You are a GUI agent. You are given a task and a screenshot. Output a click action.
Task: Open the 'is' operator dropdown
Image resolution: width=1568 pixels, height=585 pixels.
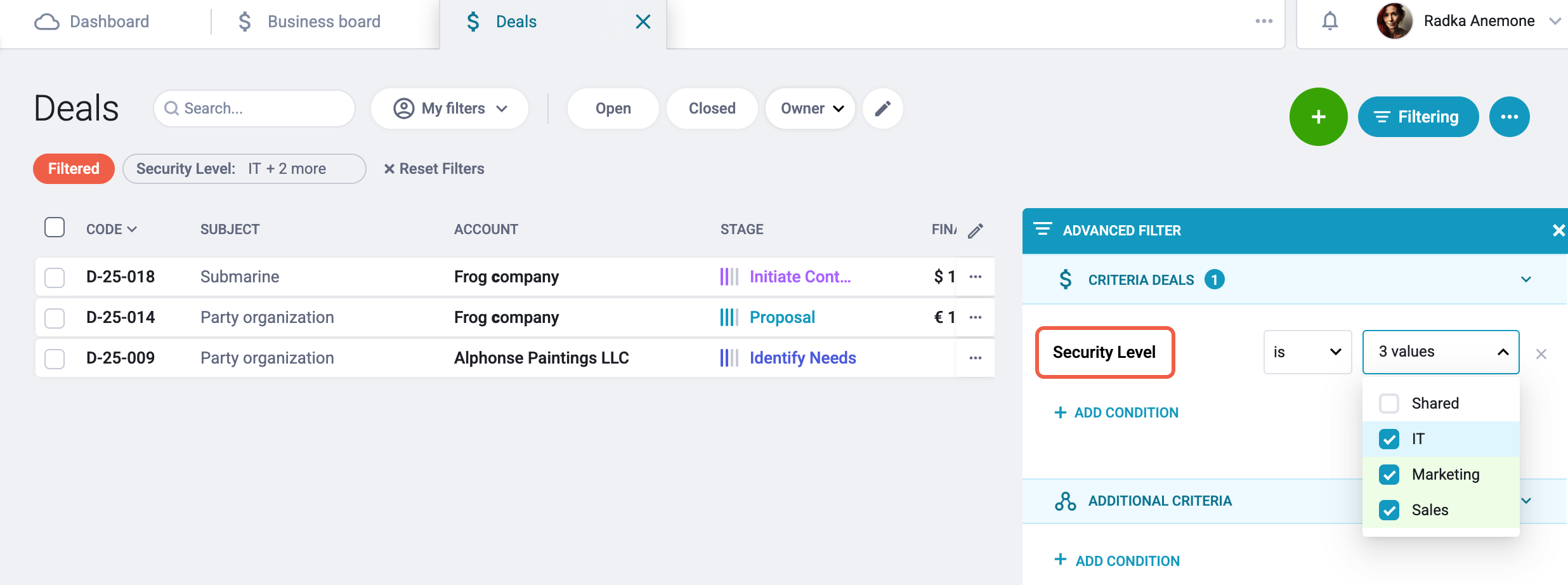tap(1307, 352)
